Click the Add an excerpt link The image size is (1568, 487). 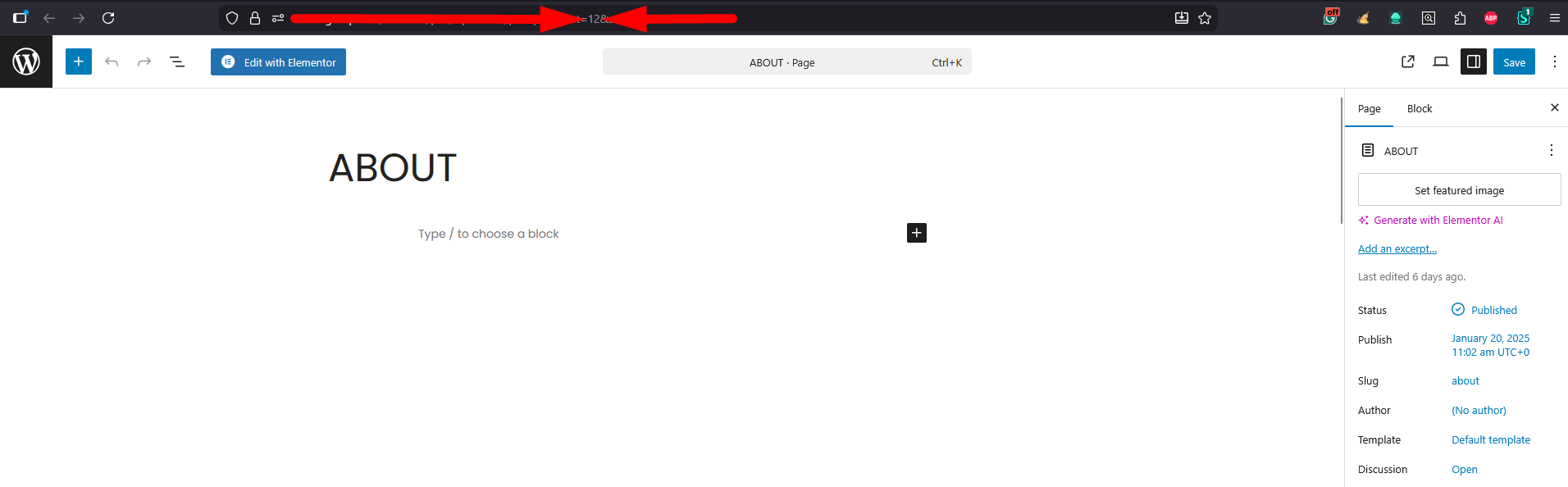coord(1397,248)
